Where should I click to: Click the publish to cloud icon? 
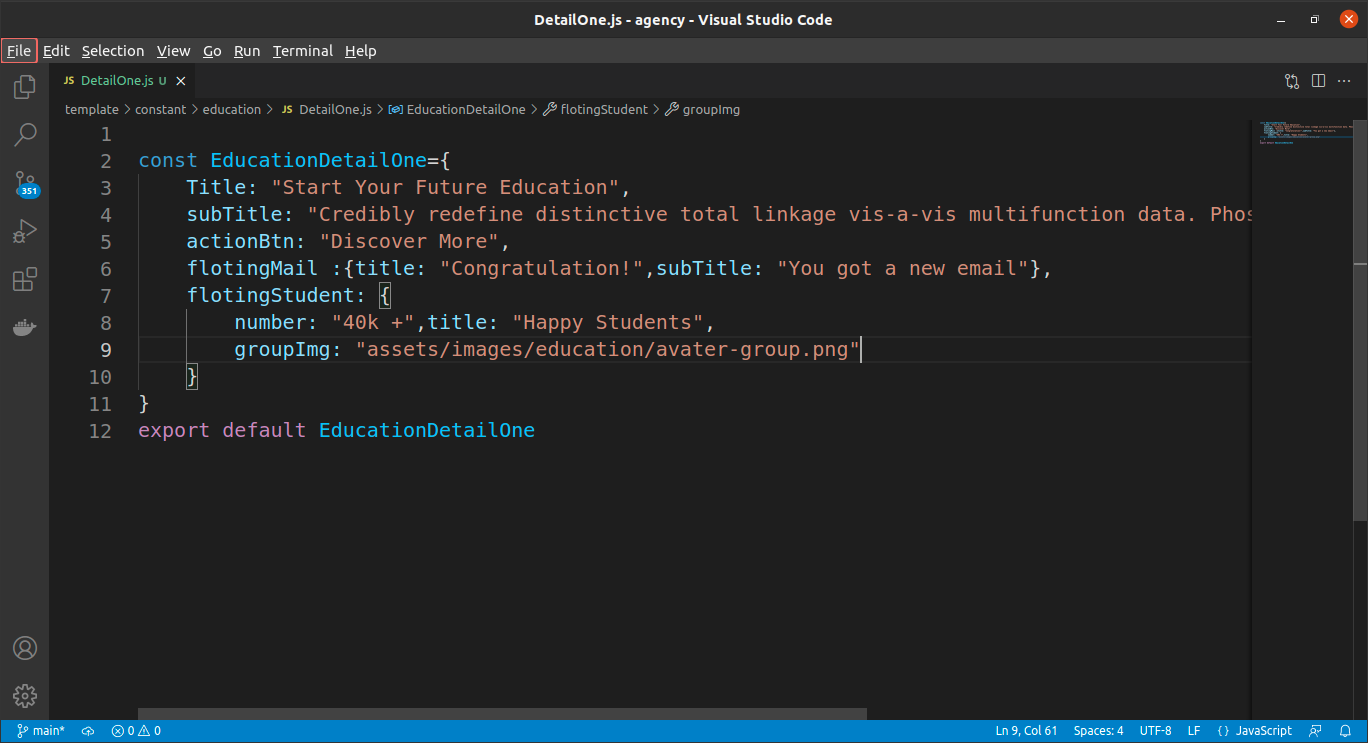point(88,731)
